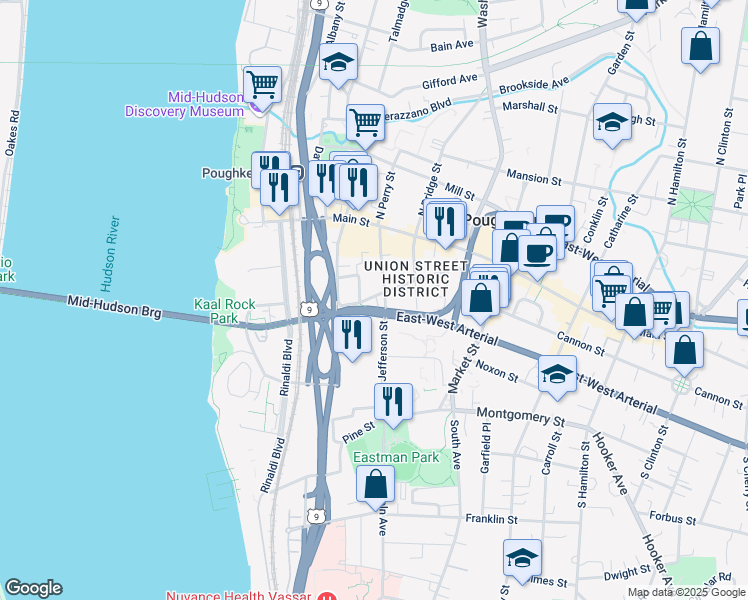
Task: Click the Montgomery St label
Action: [x=521, y=417]
